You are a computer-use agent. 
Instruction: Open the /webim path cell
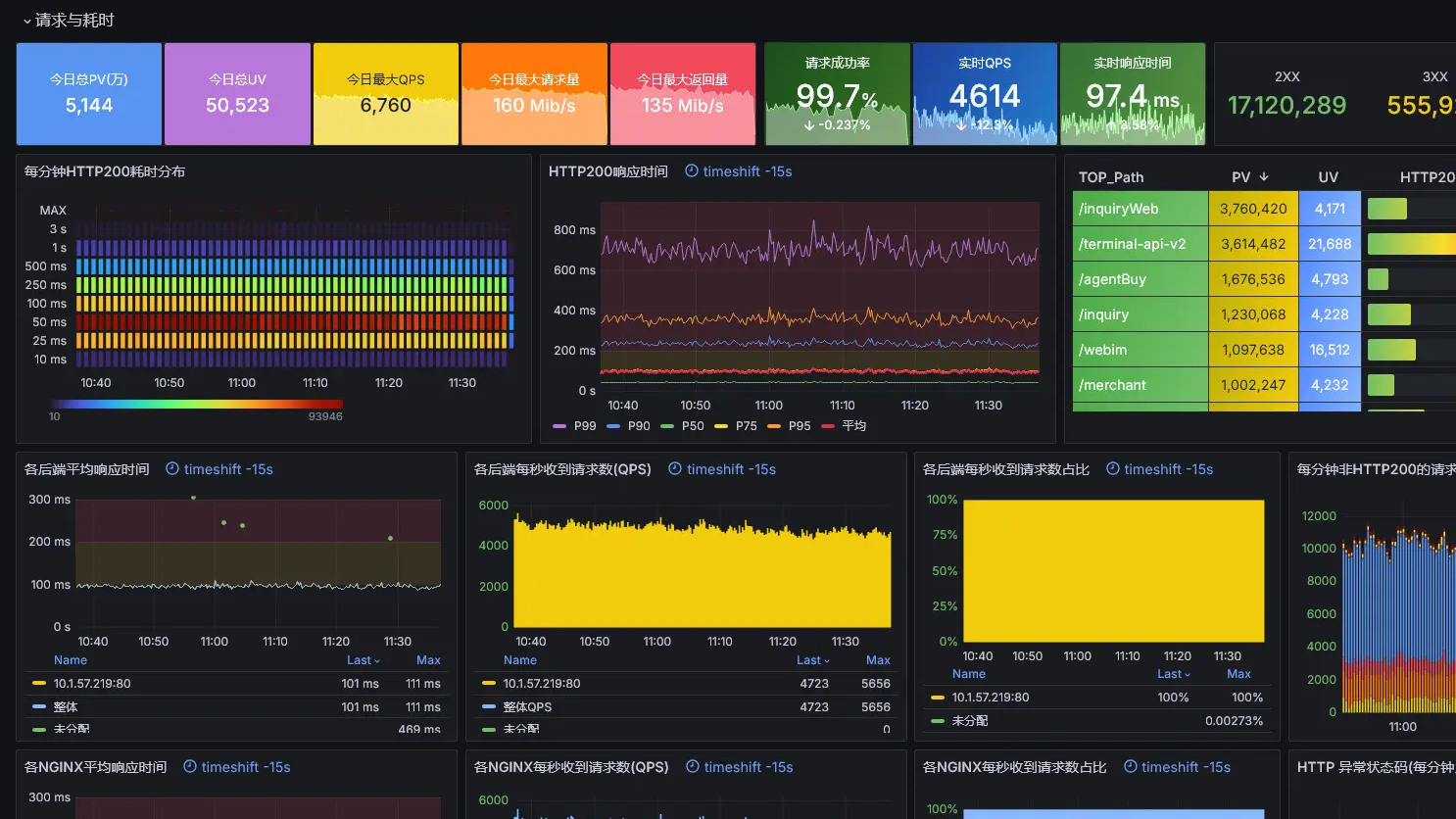(1141, 350)
